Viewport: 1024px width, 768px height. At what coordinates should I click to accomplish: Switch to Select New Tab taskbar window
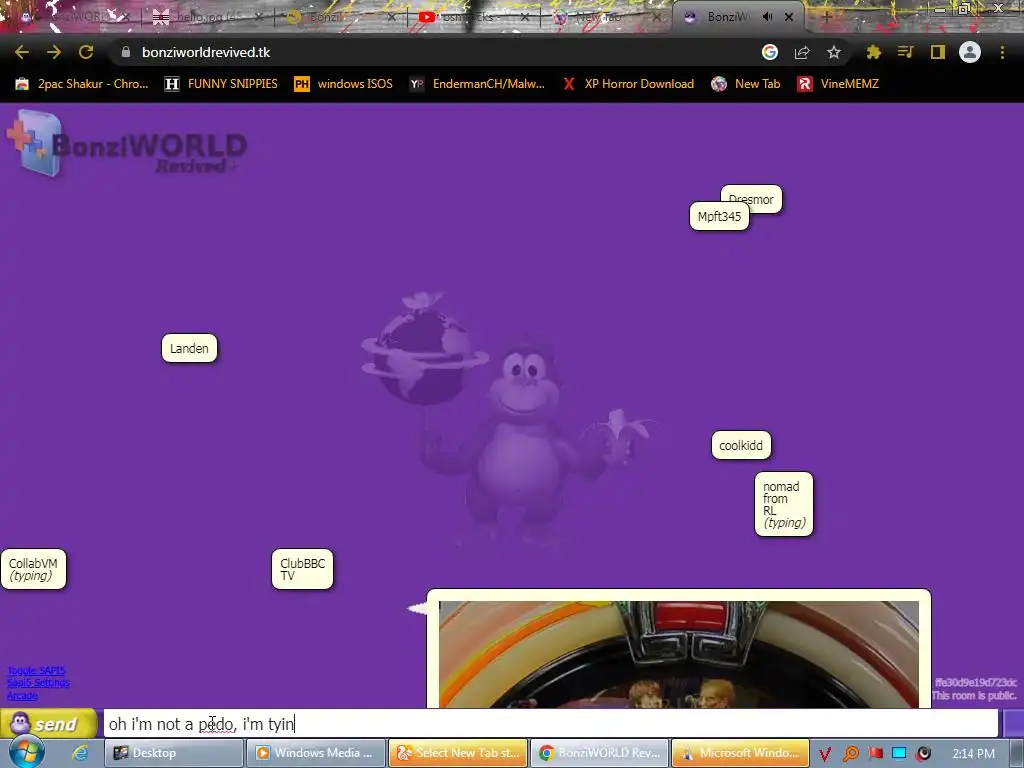[457, 753]
